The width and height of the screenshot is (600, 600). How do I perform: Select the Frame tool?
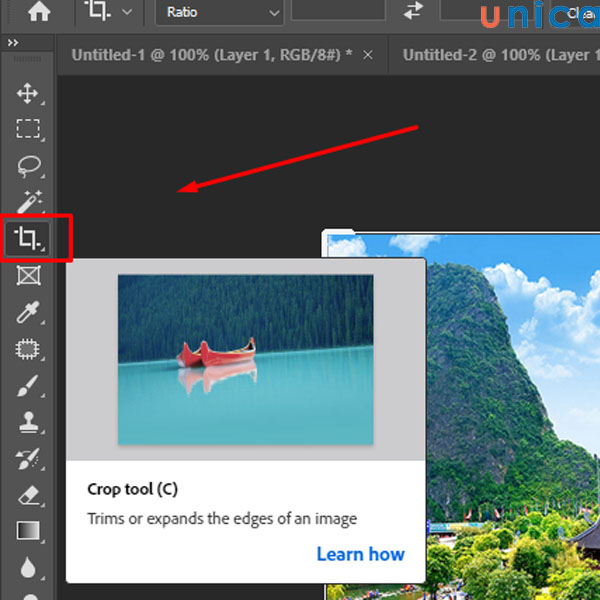pyautogui.click(x=29, y=275)
